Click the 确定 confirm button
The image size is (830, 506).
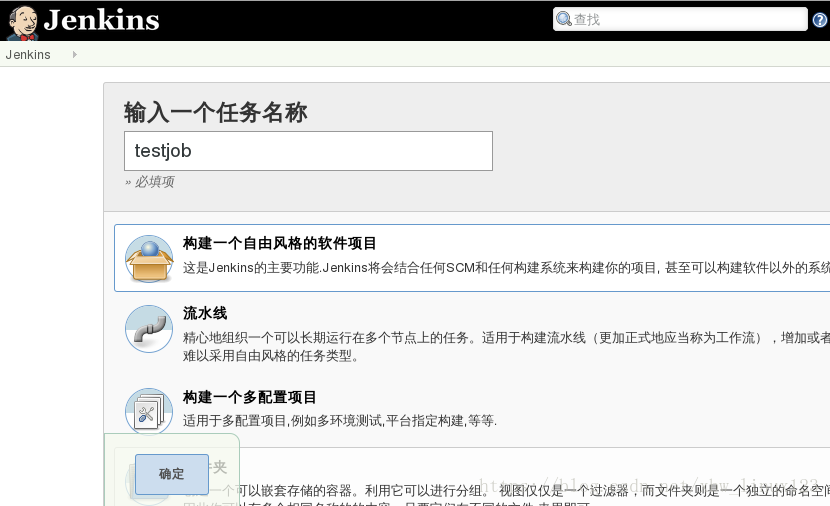click(172, 474)
